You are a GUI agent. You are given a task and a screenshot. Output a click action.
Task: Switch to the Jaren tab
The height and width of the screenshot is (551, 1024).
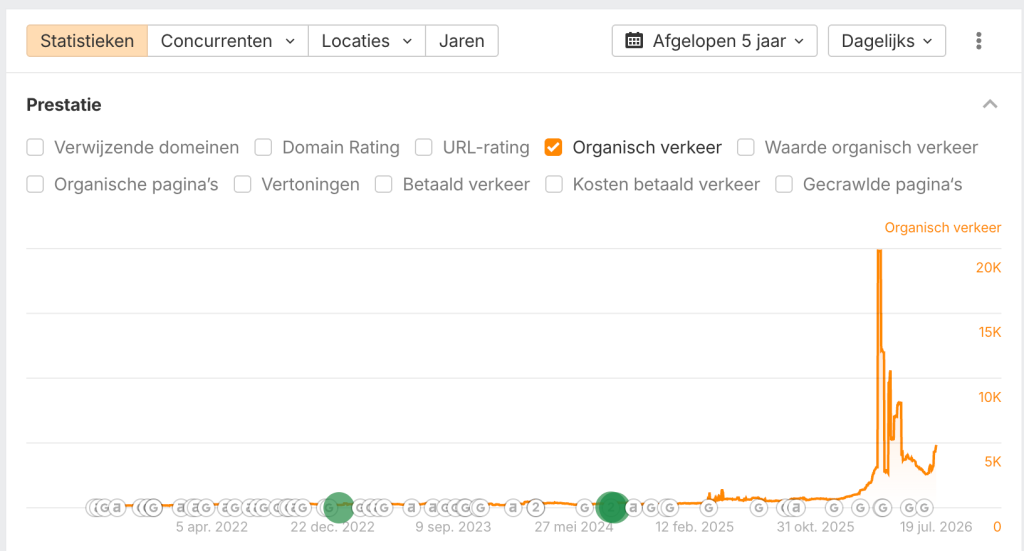462,40
